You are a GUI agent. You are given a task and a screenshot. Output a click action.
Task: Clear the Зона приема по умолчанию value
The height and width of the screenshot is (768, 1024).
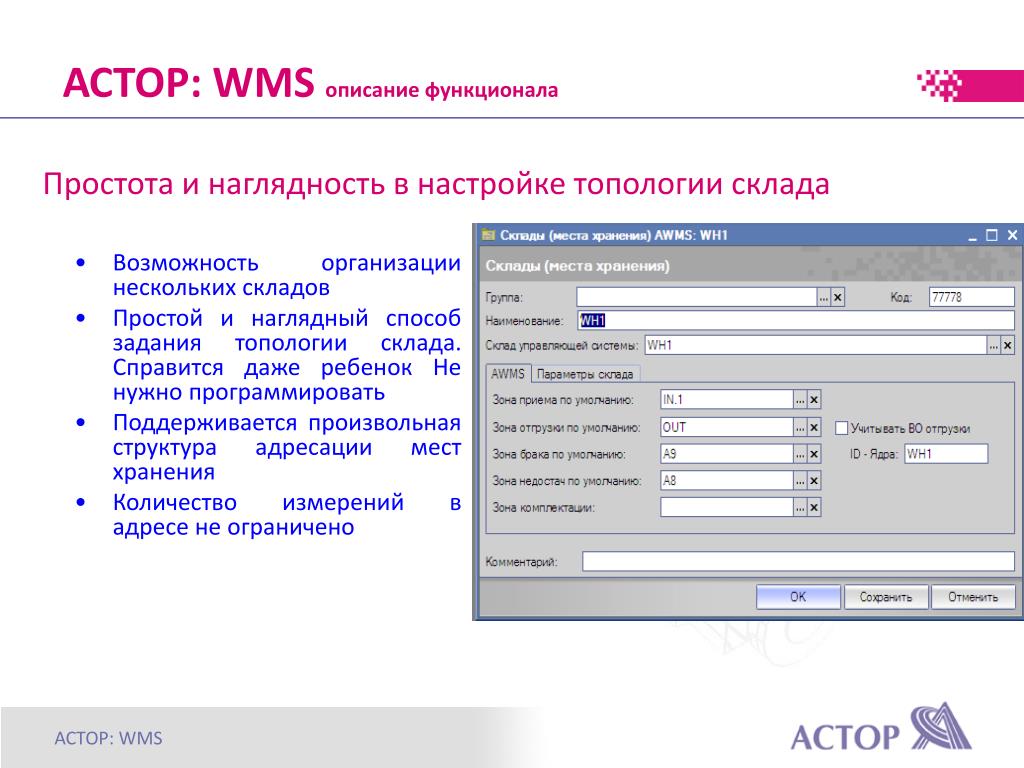[814, 400]
